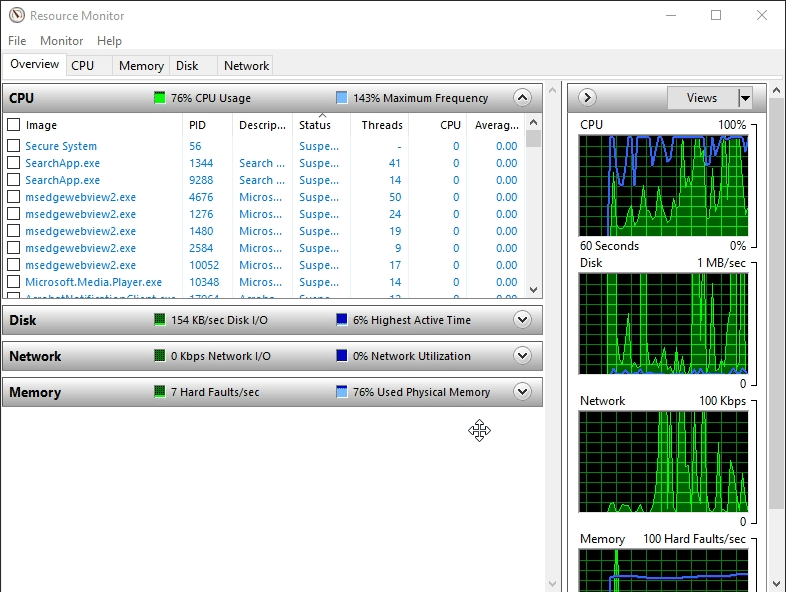
Task: Click the Memory section header title
Action: pos(35,392)
